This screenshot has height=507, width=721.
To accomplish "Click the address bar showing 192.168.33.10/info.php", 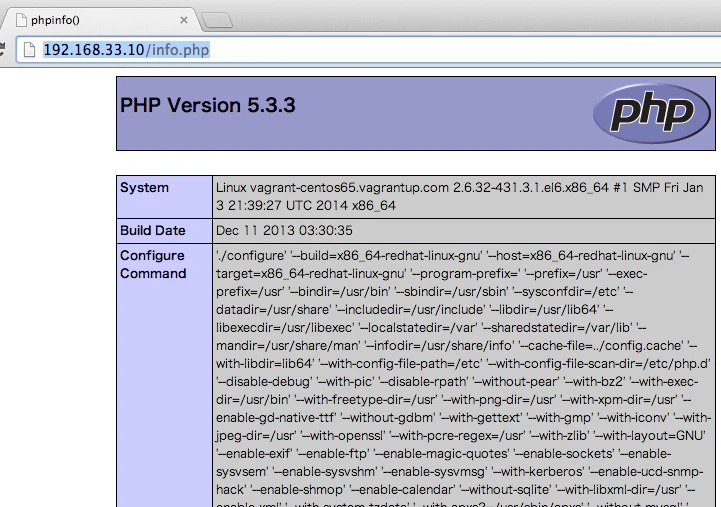I will (x=368, y=50).
